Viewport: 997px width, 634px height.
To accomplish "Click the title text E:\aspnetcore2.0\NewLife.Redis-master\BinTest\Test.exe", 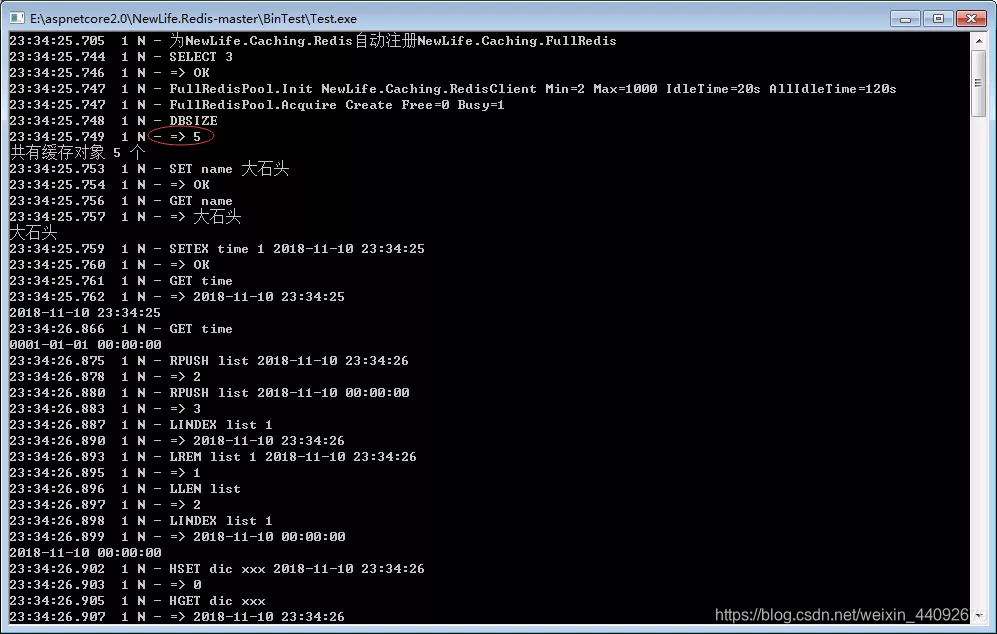I will [193, 18].
